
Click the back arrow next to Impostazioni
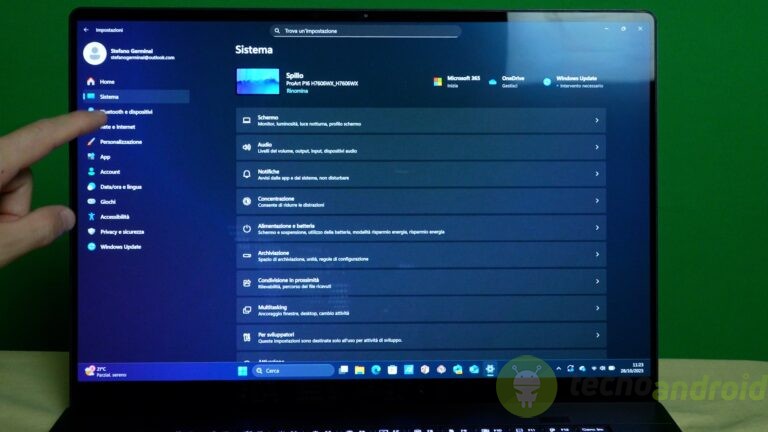tap(86, 31)
